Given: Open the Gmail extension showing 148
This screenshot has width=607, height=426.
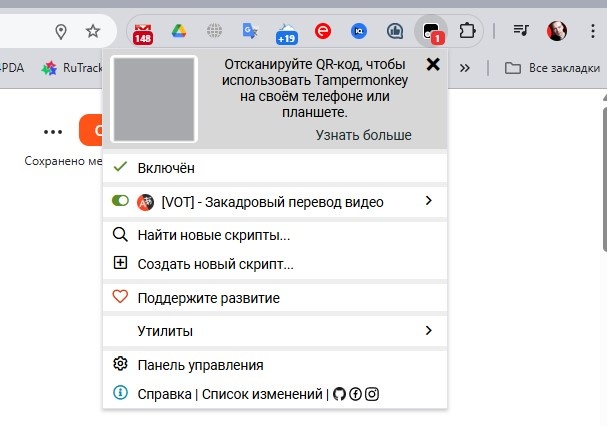Looking at the screenshot, I should (x=143, y=34).
